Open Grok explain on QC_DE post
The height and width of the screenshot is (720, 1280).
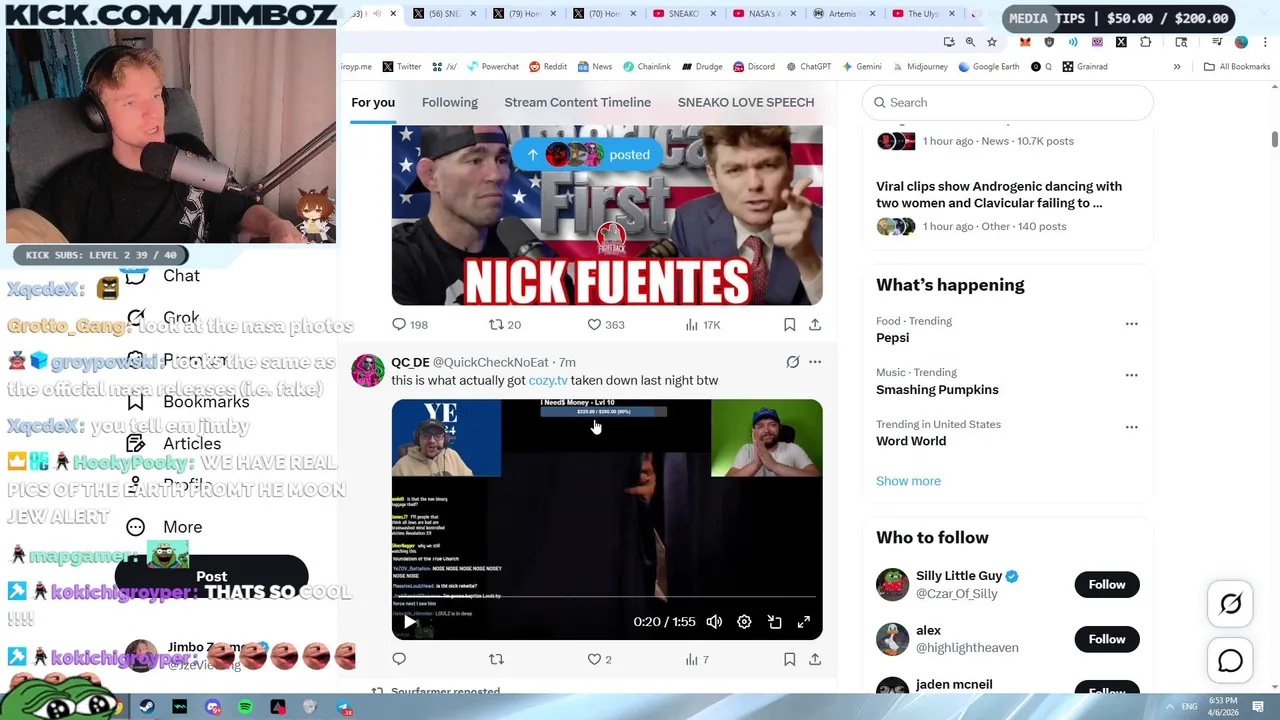pyautogui.click(x=792, y=362)
